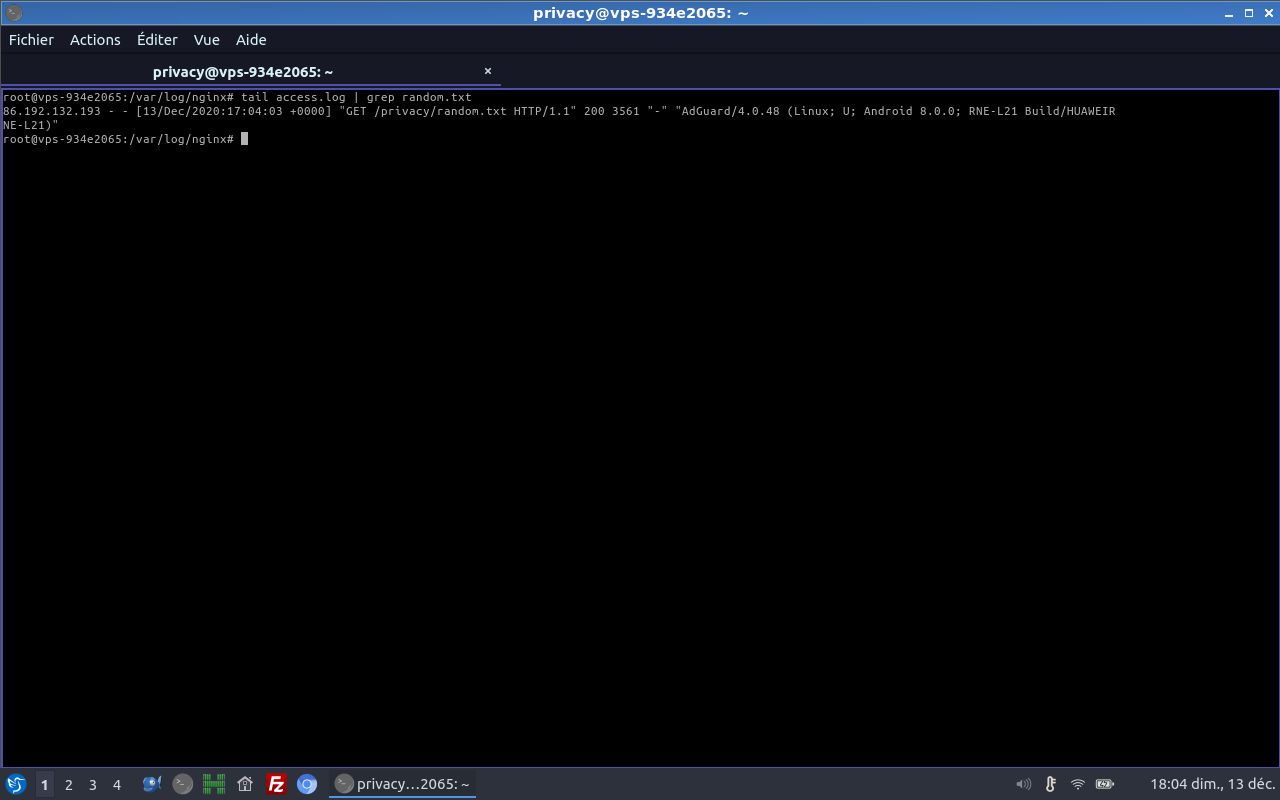Open the Actions menu
This screenshot has width=1280, height=800.
coord(95,40)
